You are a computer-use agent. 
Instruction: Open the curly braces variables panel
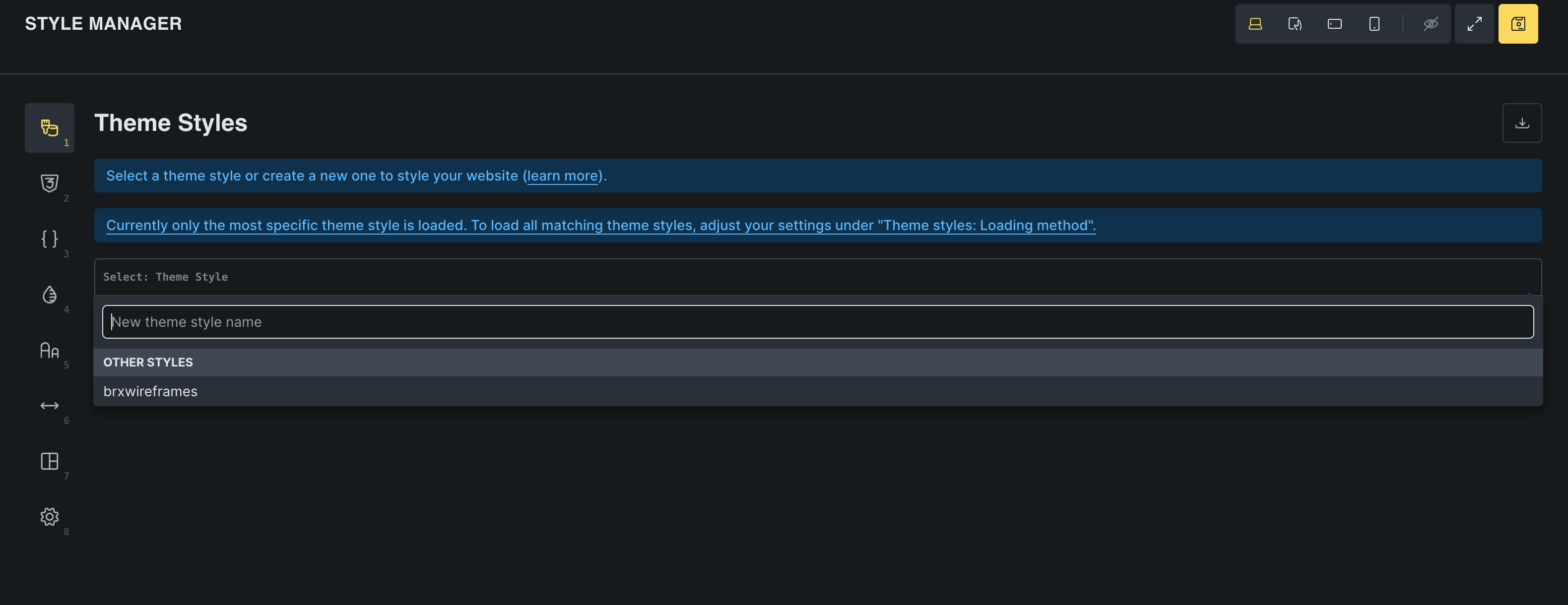49,239
